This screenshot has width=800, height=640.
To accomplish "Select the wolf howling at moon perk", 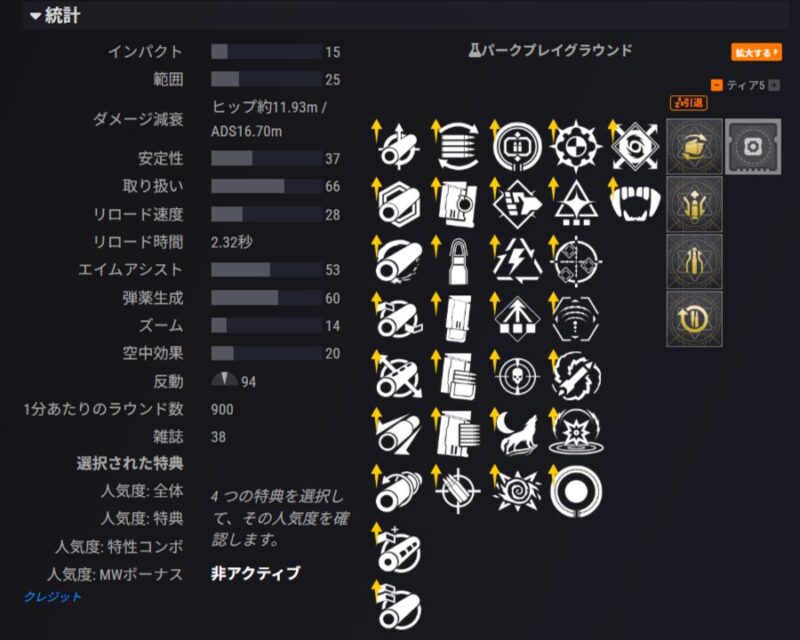I will [517, 434].
